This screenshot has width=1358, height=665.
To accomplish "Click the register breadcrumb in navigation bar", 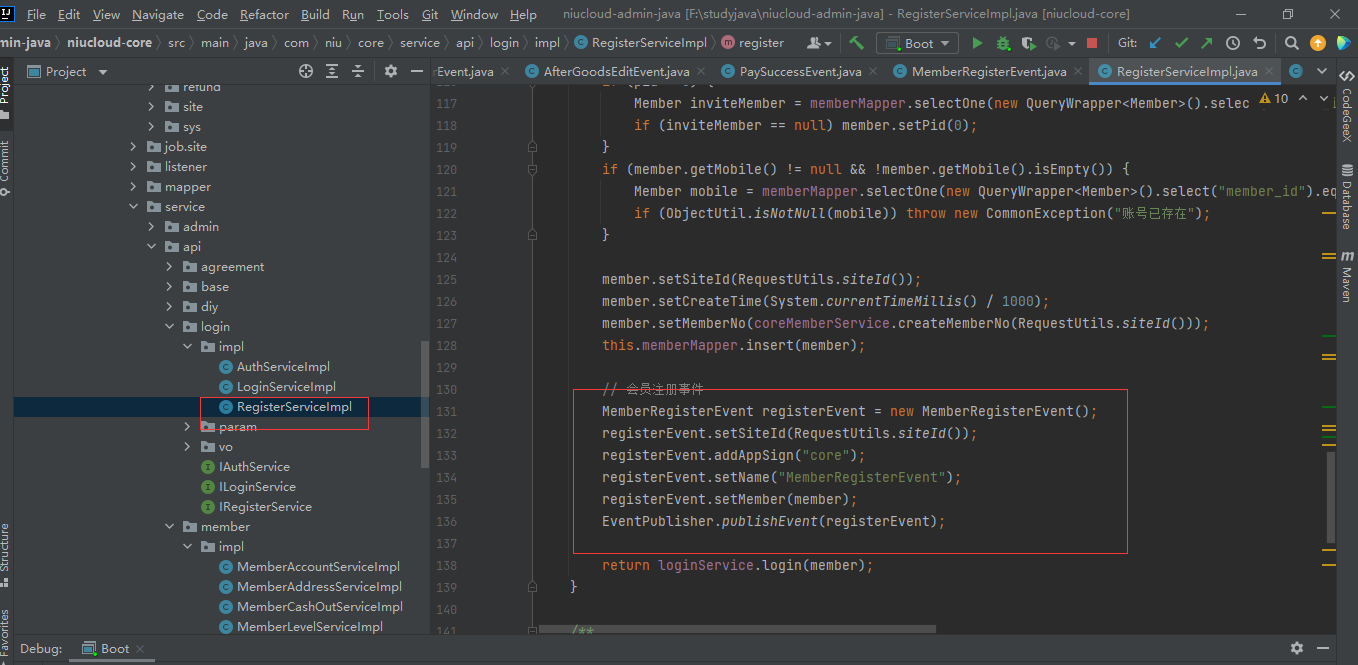I will (x=761, y=43).
